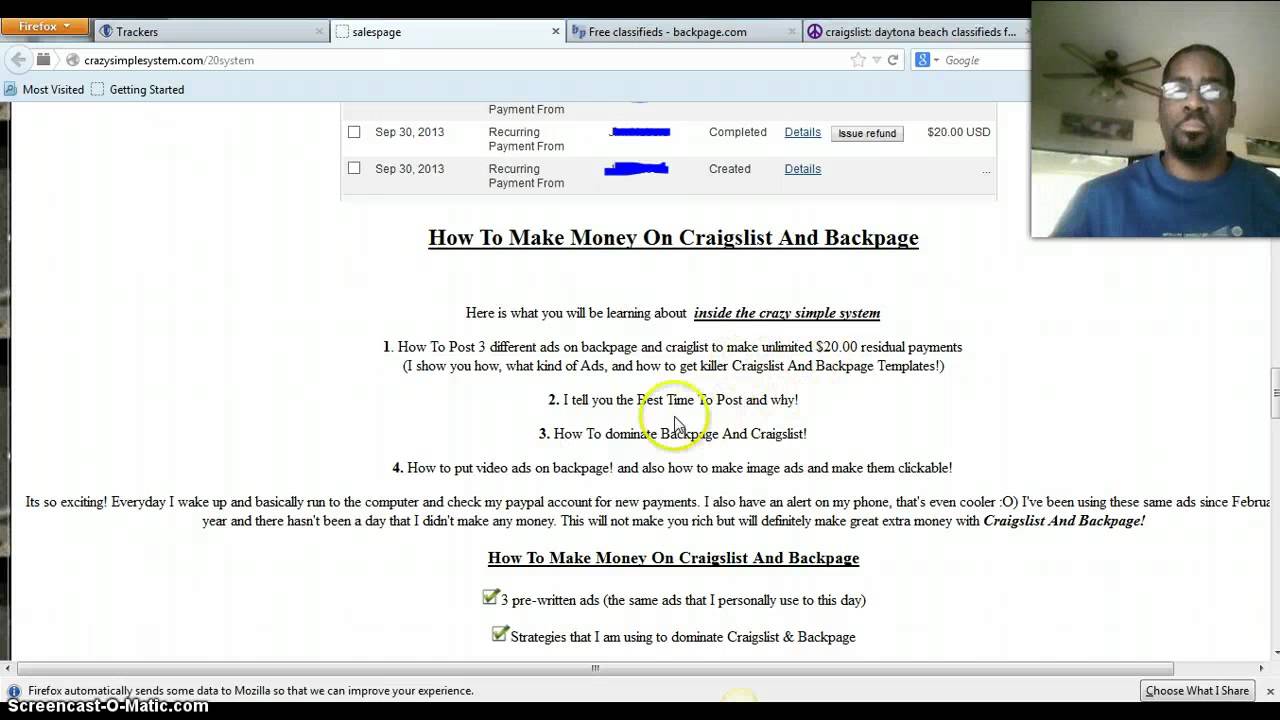Close the salespage tab

coord(556,32)
